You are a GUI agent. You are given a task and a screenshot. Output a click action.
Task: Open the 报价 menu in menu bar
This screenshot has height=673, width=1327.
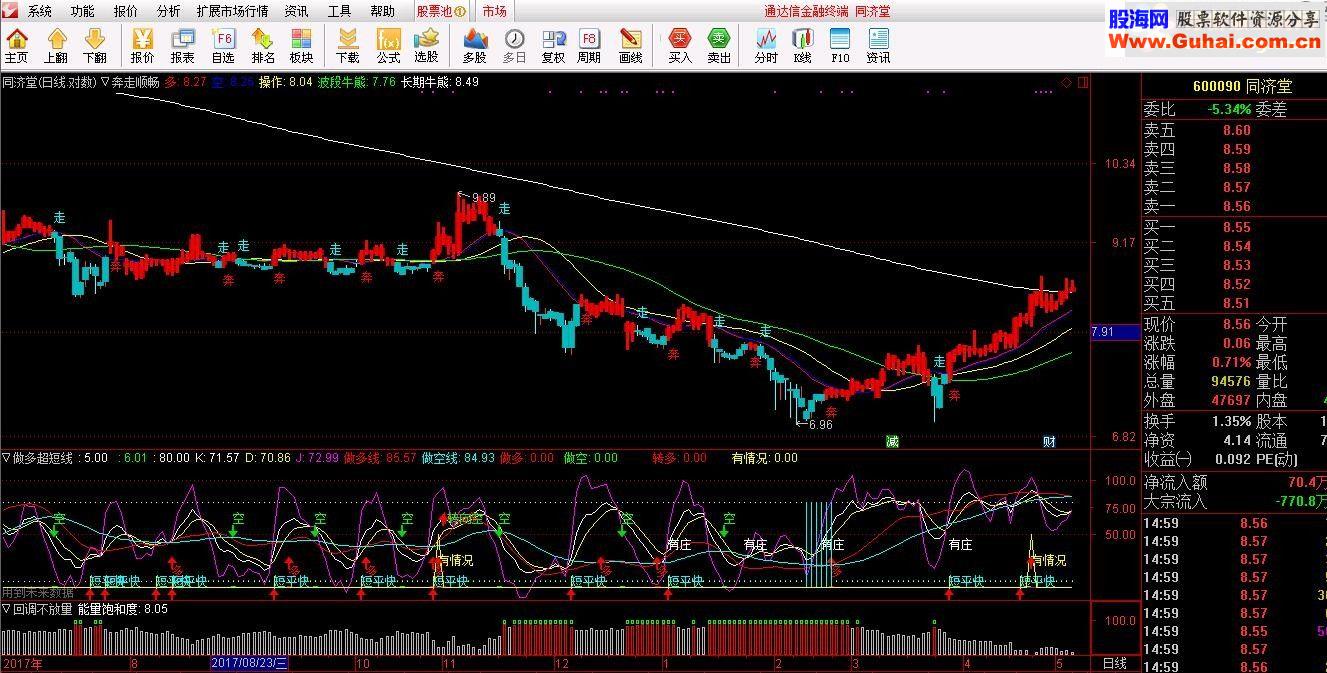[x=126, y=11]
